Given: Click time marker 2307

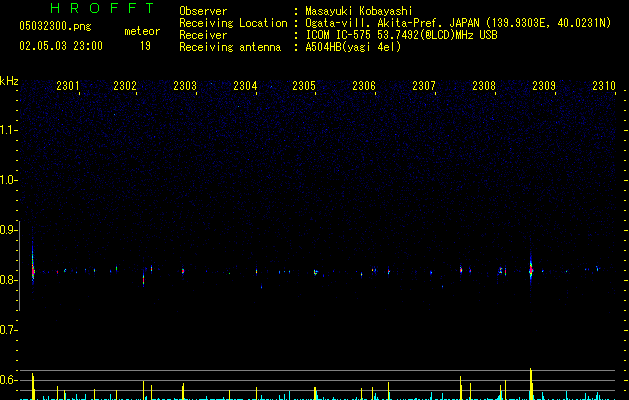Looking at the screenshot, I should [x=424, y=85].
